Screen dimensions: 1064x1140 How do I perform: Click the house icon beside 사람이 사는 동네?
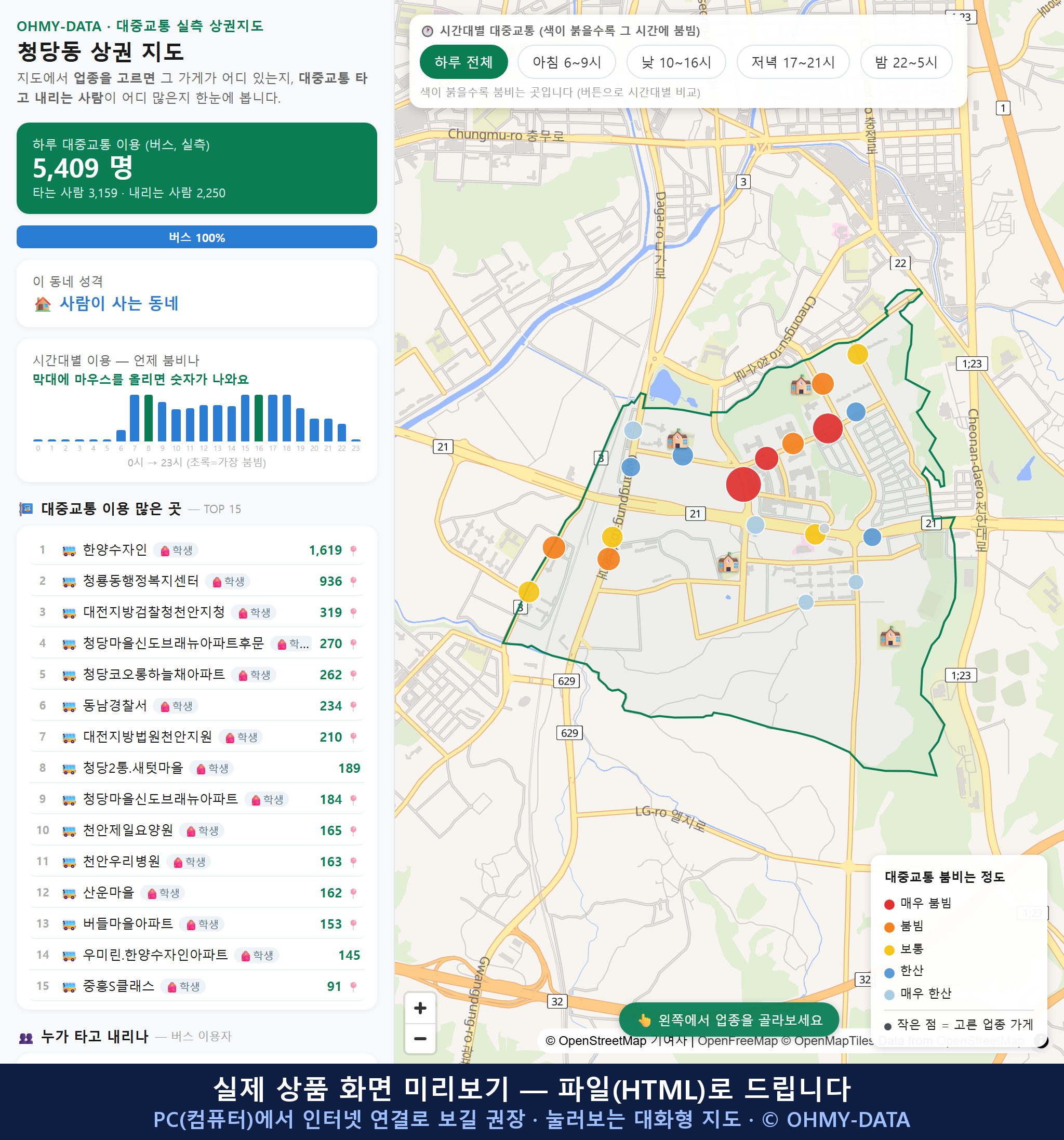(43, 304)
